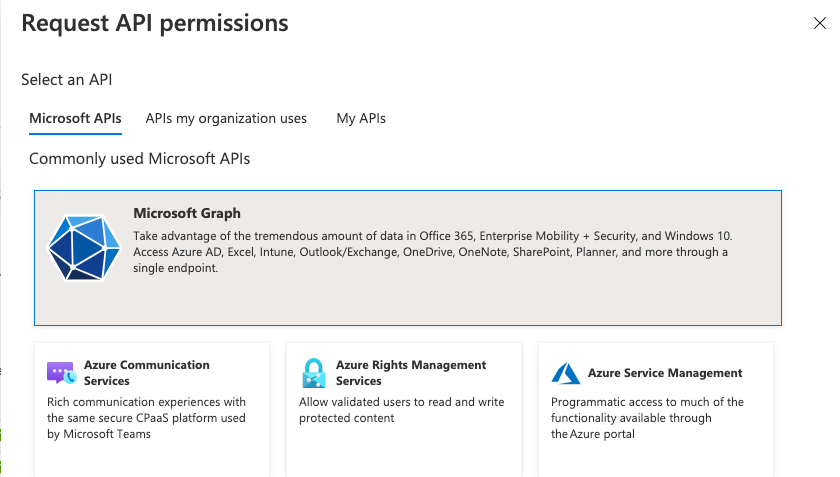Switch to the Microsoft APIs tab
Viewport: 840px width, 477px height.
click(x=76, y=118)
